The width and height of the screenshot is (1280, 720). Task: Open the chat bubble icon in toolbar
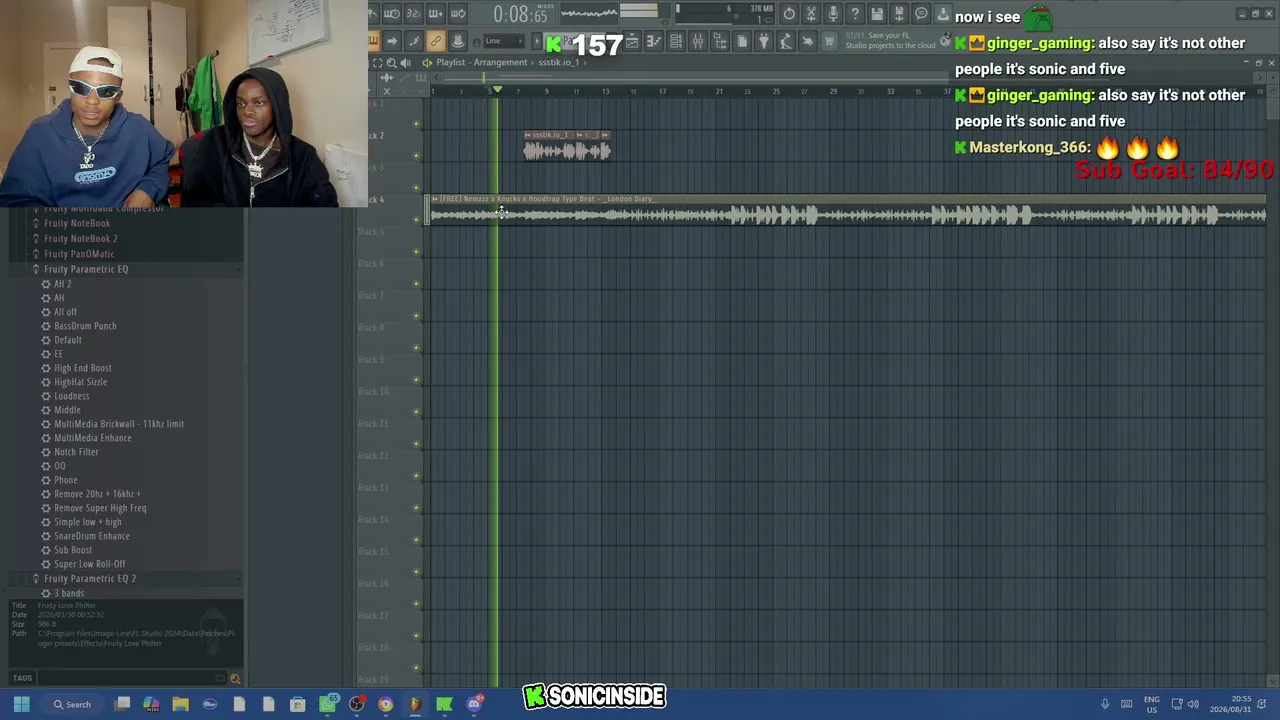[x=921, y=14]
